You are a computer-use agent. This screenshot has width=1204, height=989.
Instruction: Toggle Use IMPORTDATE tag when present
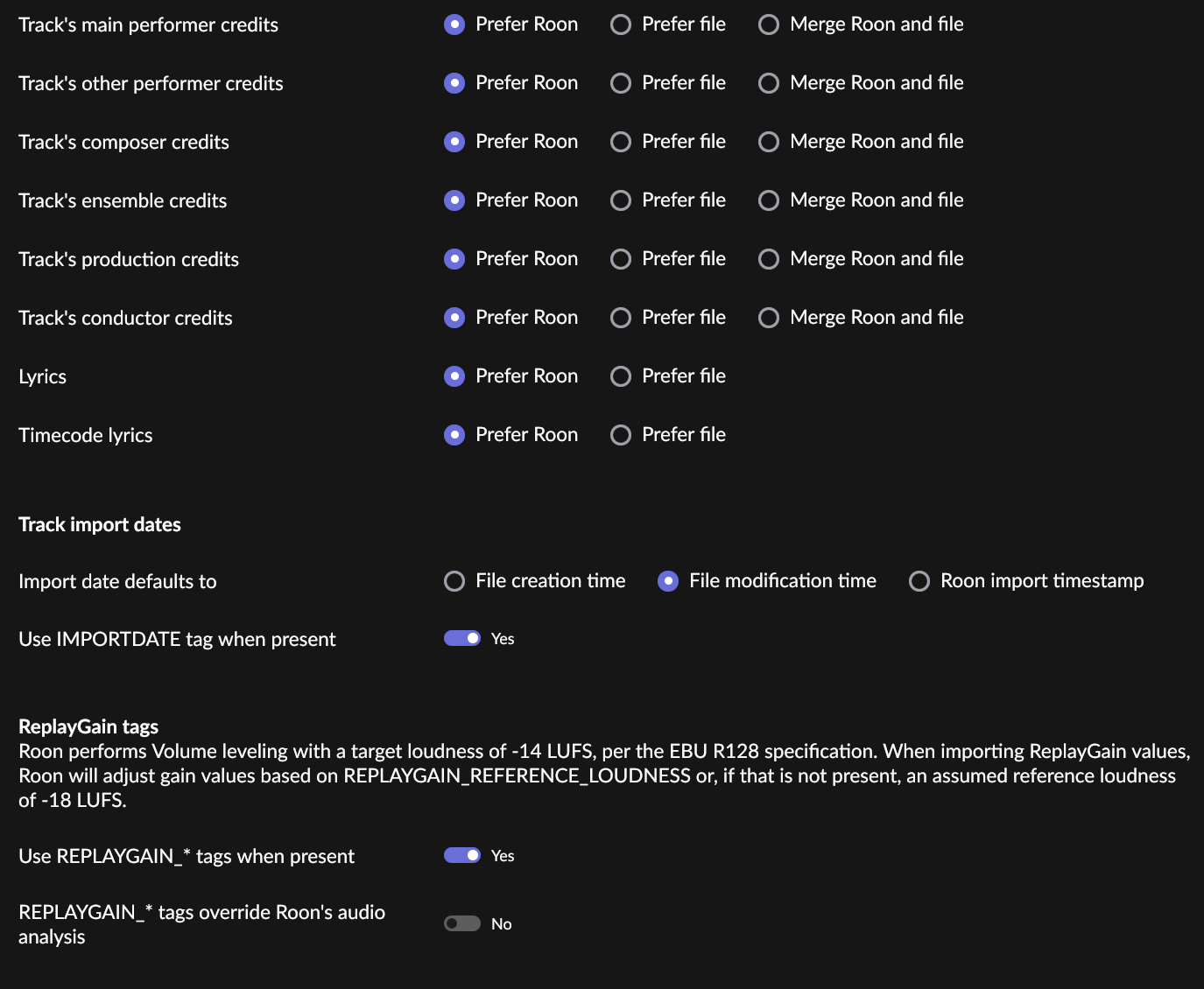coord(462,638)
